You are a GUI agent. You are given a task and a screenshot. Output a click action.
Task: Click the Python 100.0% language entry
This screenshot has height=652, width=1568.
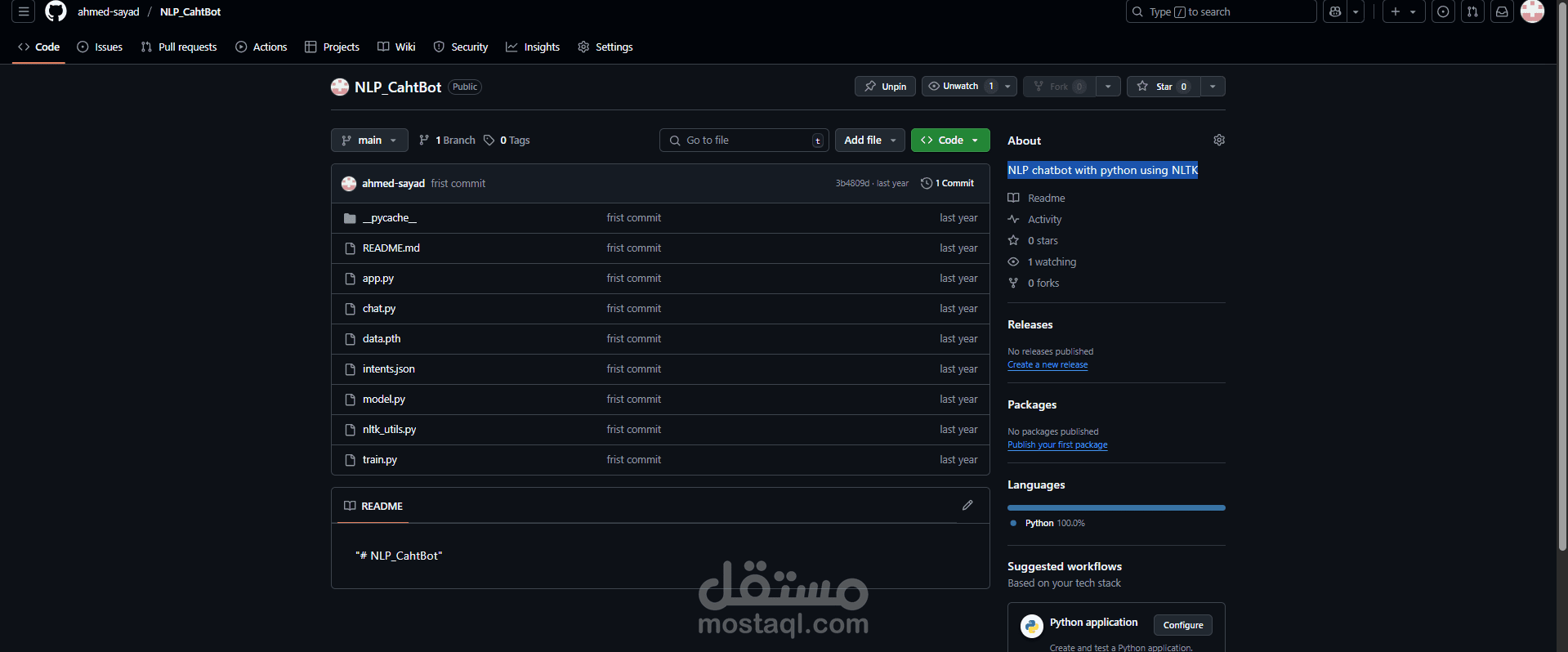pos(1048,524)
